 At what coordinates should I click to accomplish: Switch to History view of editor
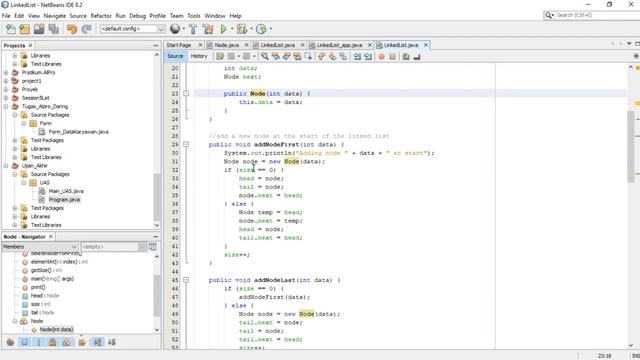pyautogui.click(x=199, y=56)
